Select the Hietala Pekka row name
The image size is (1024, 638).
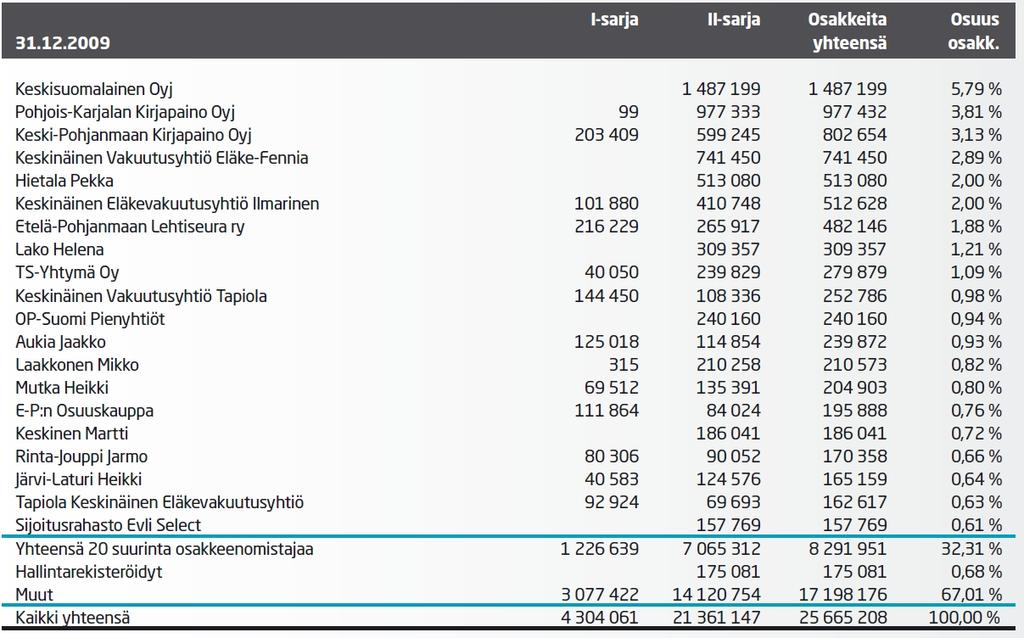[64, 181]
